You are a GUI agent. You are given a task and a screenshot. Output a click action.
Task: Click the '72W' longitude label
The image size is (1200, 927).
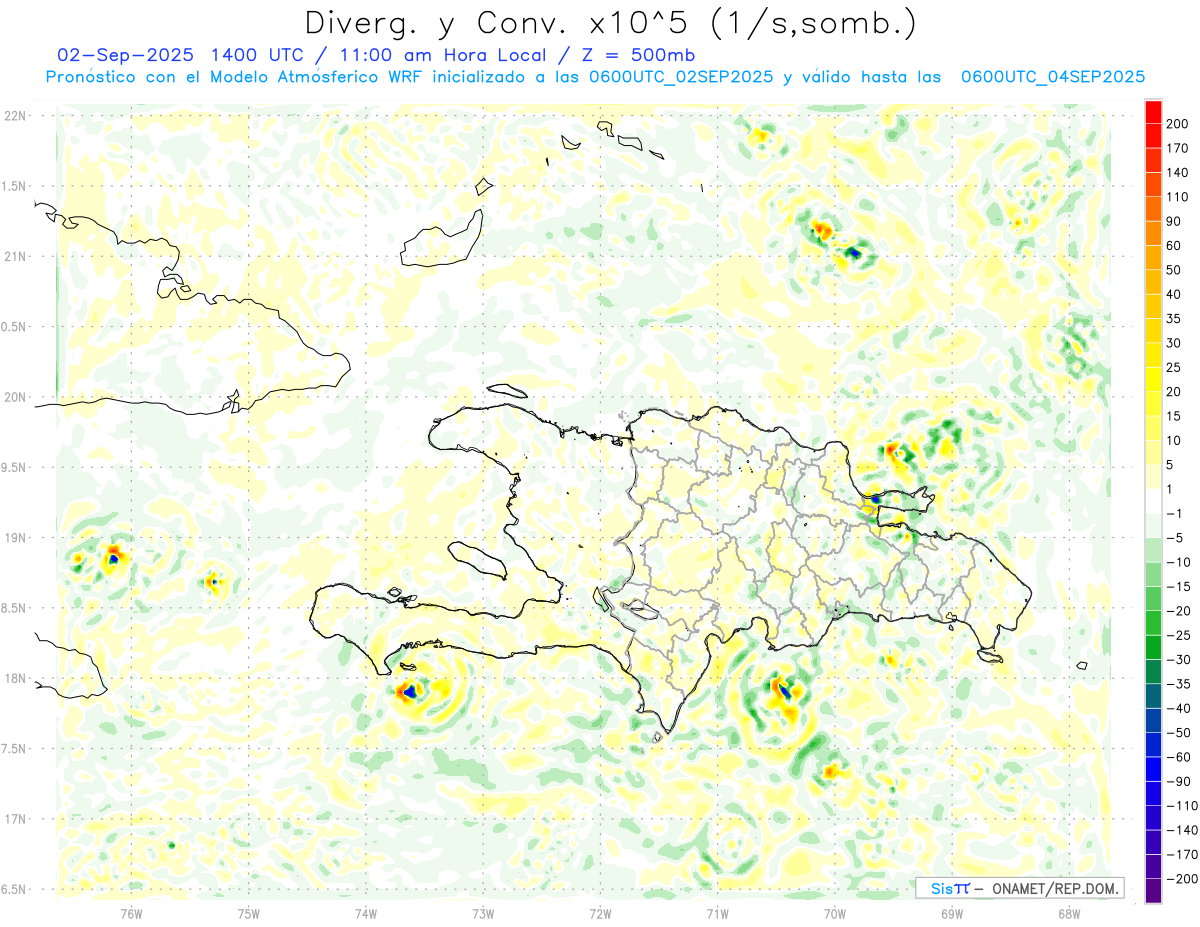pyautogui.click(x=600, y=912)
